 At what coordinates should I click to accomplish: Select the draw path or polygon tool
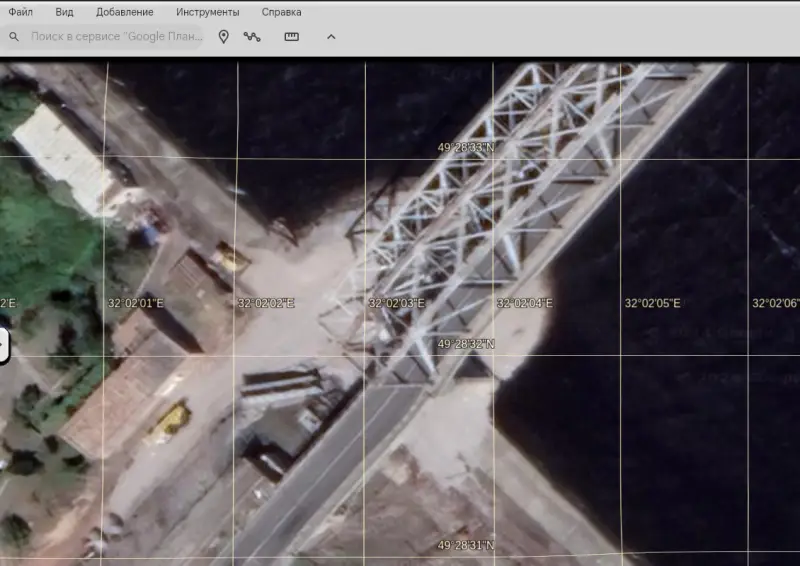point(252,37)
